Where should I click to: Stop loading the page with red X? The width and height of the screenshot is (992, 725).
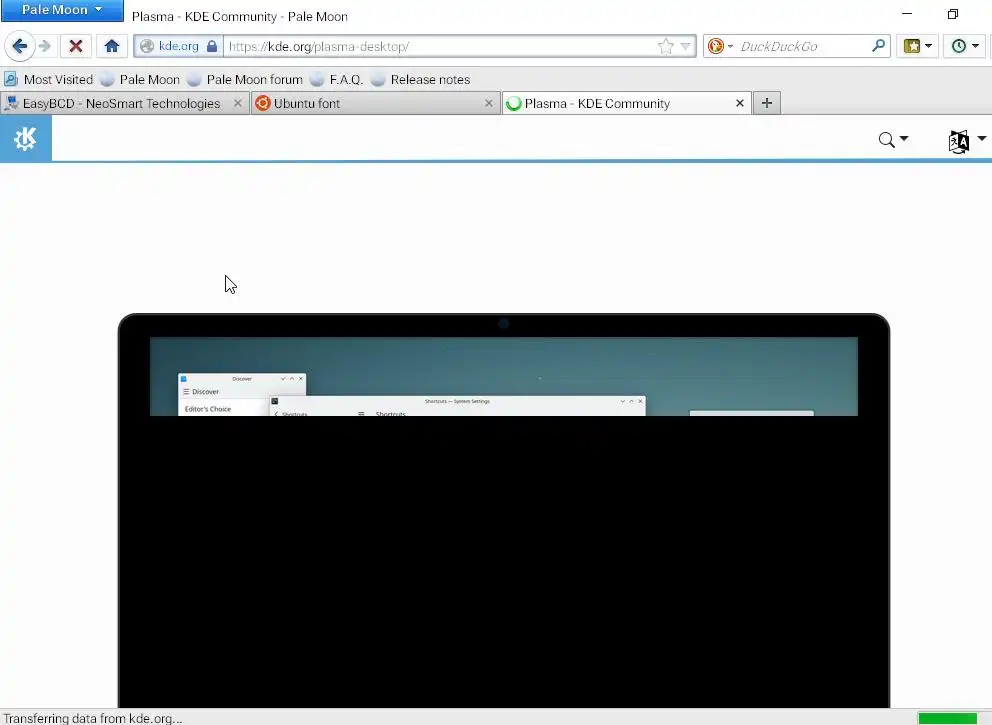click(x=76, y=46)
